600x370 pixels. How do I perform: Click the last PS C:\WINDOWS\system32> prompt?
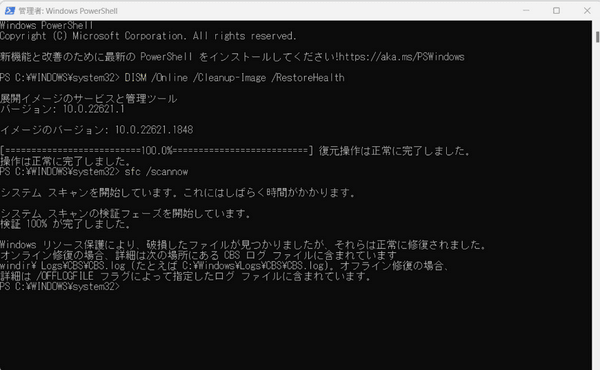point(60,287)
